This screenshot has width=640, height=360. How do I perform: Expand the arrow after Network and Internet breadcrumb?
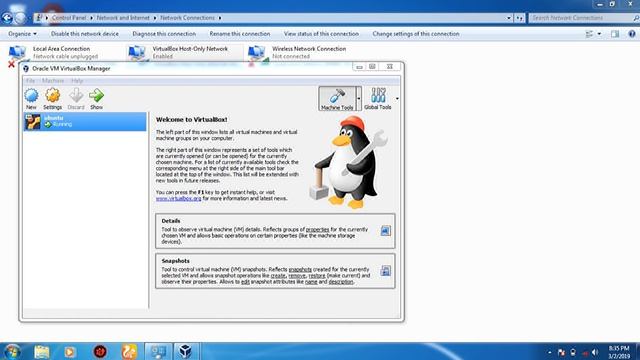[x=155, y=18]
